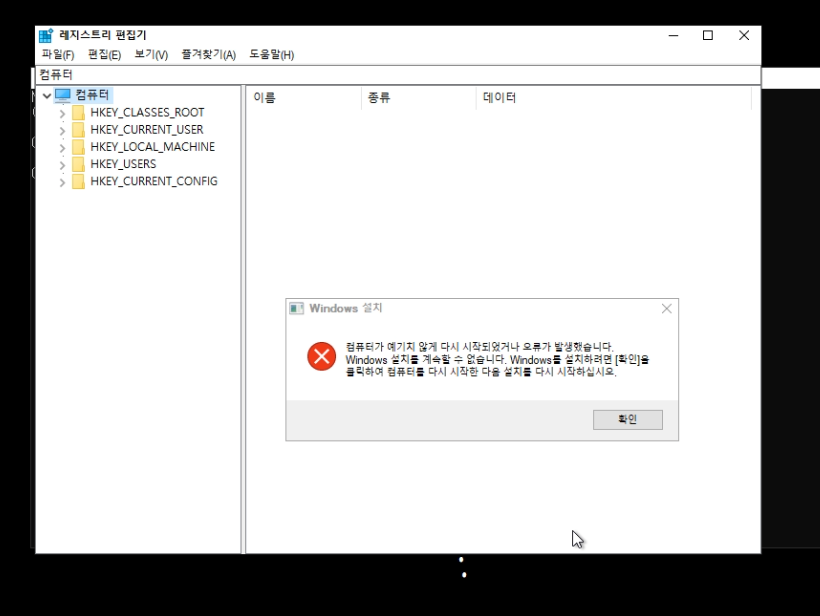820x616 pixels.
Task: Expand the HKEY_CURRENT_CONFIG key
Action: point(62,182)
